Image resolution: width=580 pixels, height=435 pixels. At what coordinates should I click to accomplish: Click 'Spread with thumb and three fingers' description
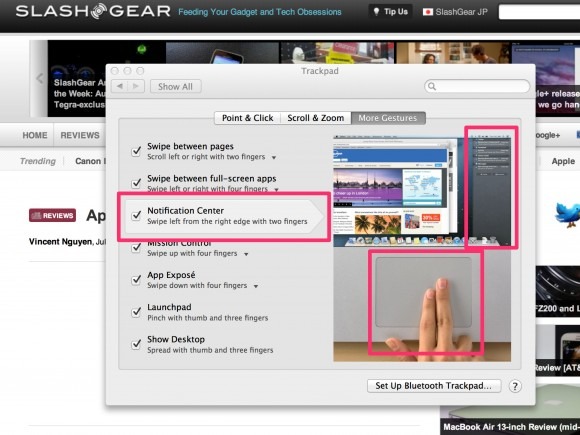(x=210, y=350)
